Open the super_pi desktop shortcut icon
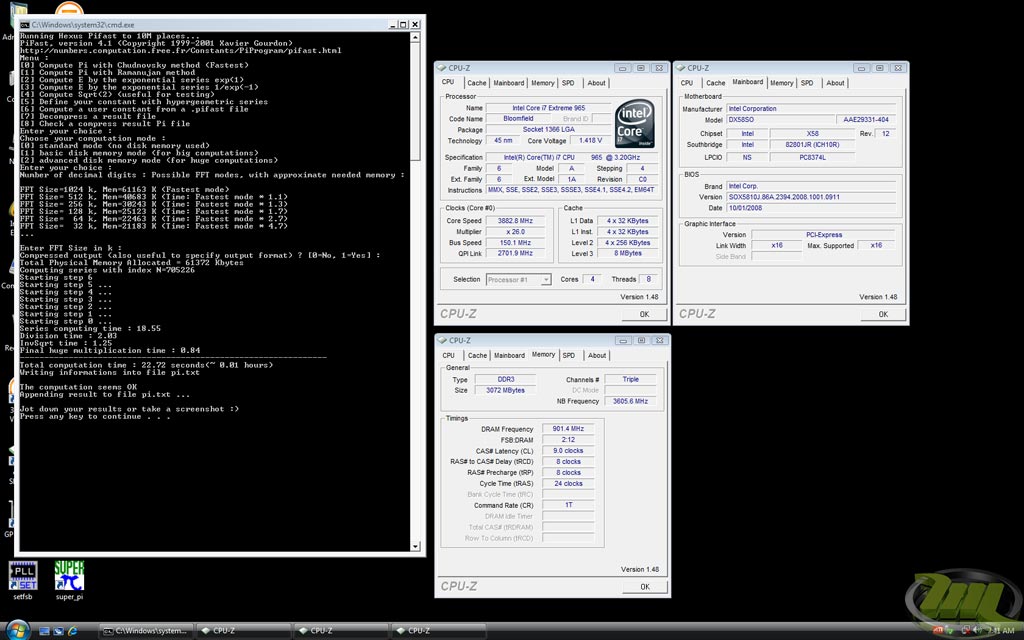1024x640 pixels. (69, 576)
